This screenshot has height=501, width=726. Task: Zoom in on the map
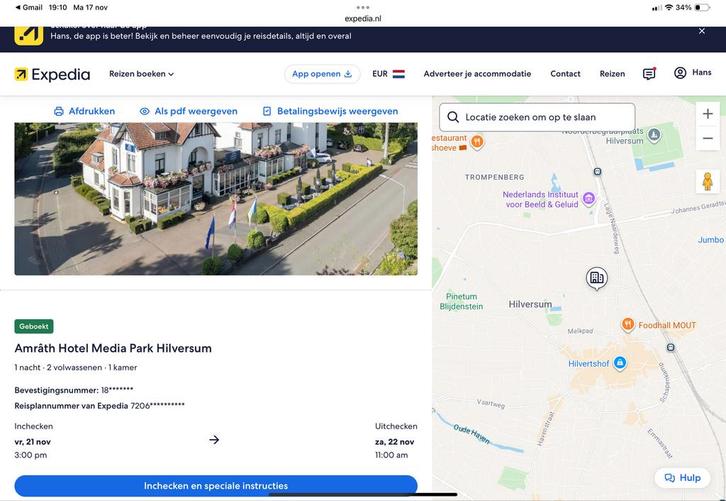point(707,114)
